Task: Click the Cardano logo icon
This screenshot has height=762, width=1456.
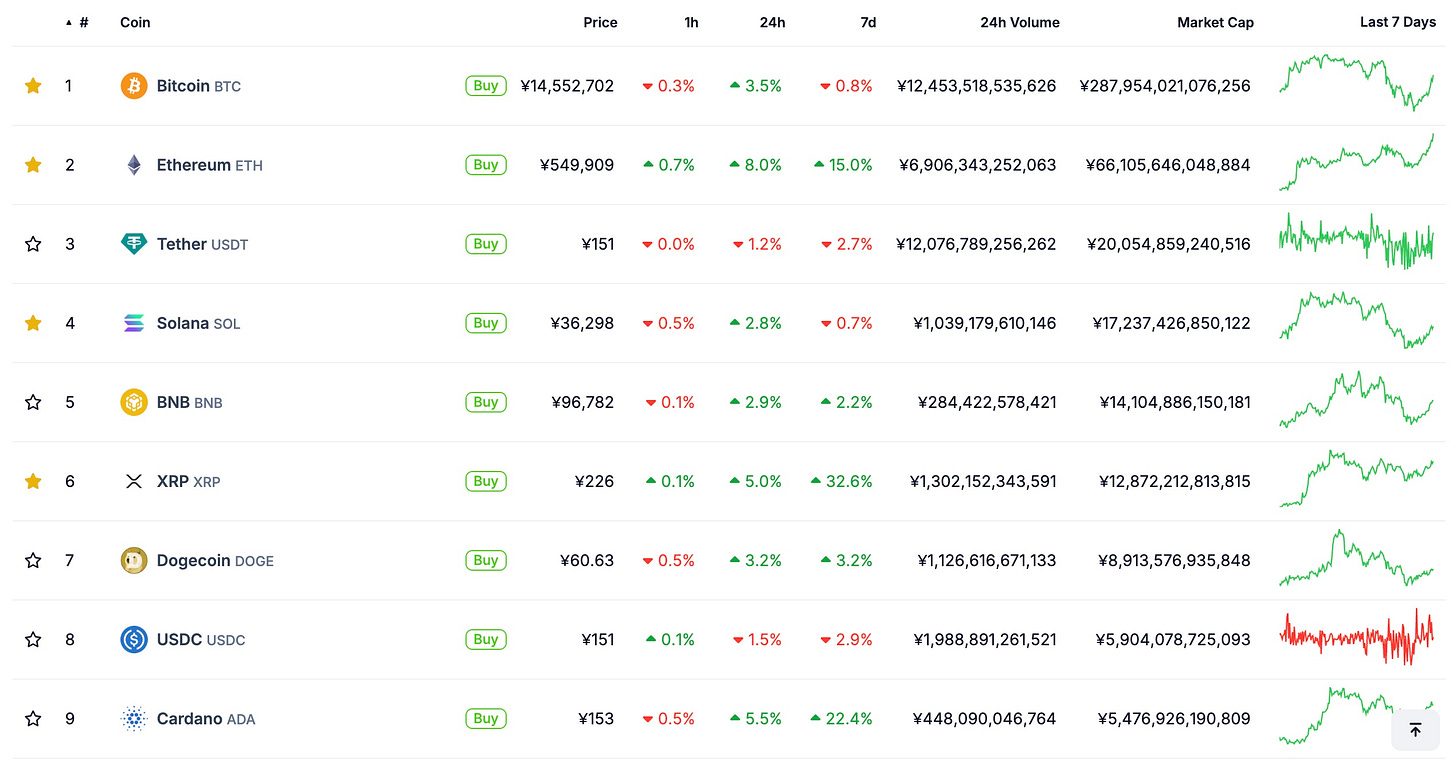Action: click(x=134, y=718)
